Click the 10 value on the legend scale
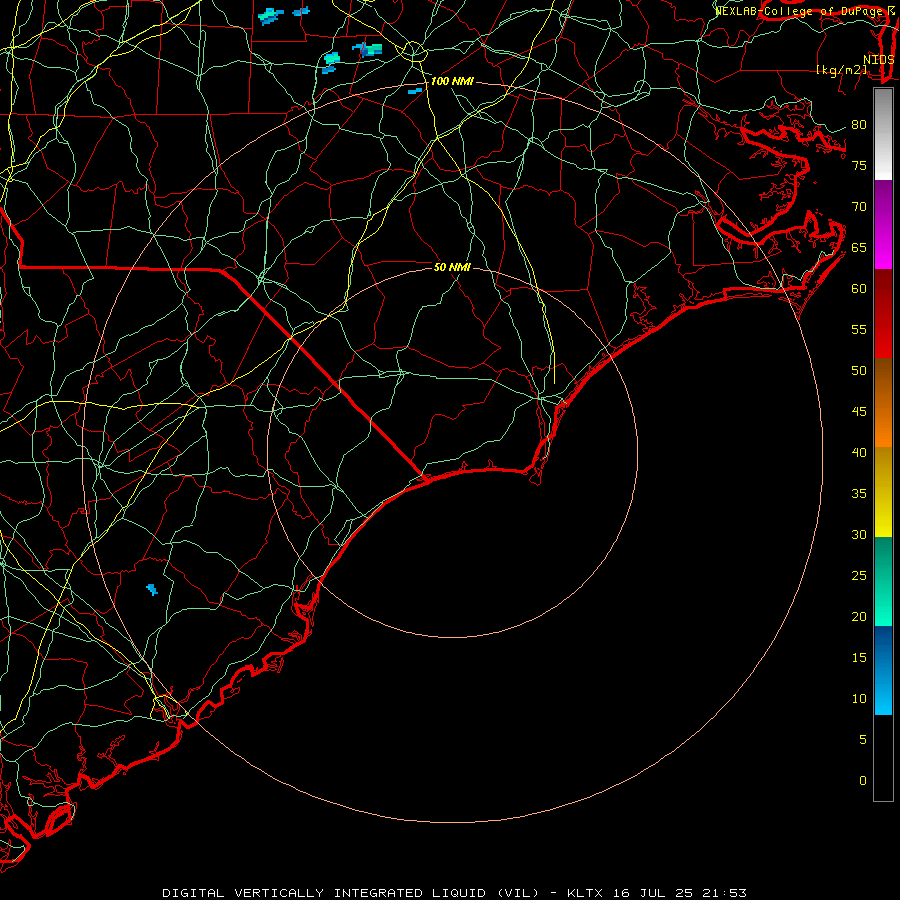The width and height of the screenshot is (900, 900). 859,699
